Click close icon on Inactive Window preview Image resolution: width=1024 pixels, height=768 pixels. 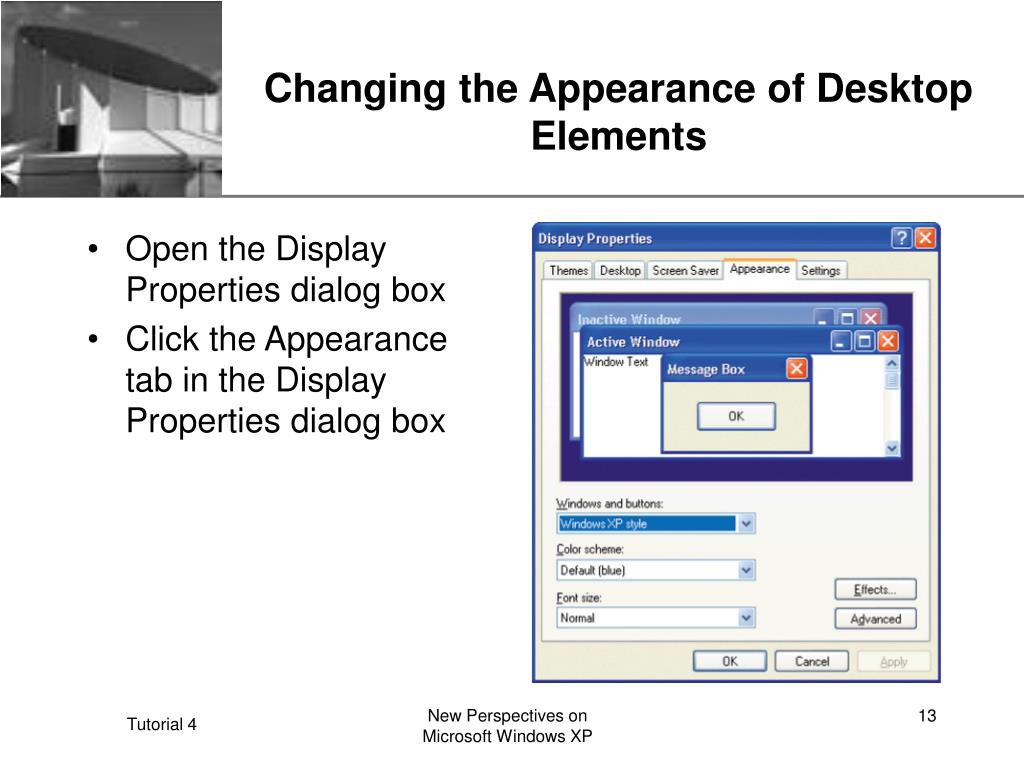tap(870, 319)
